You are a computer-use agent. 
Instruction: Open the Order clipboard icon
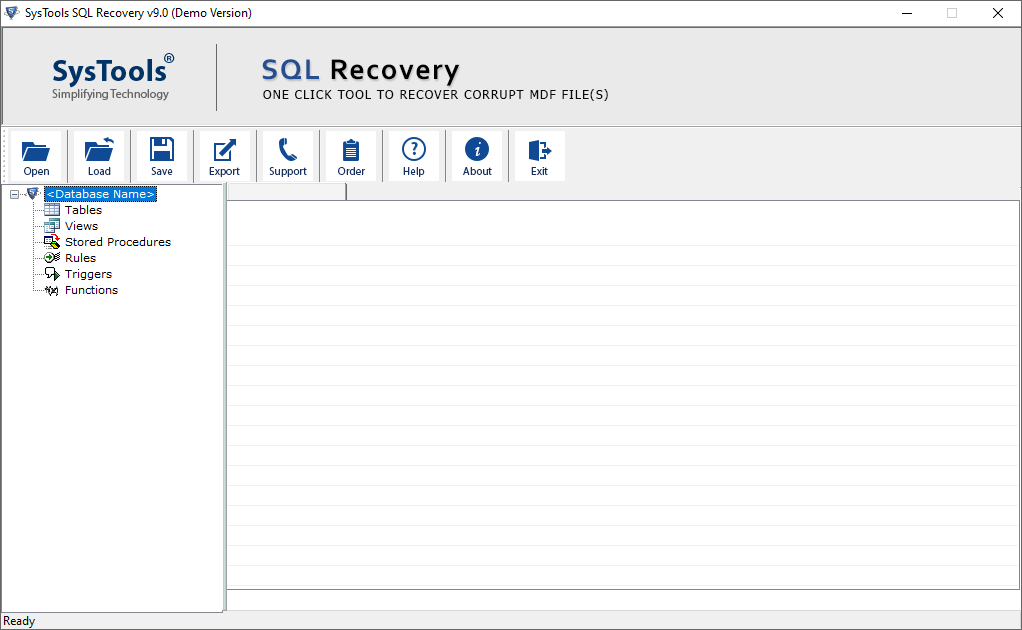[x=351, y=155]
